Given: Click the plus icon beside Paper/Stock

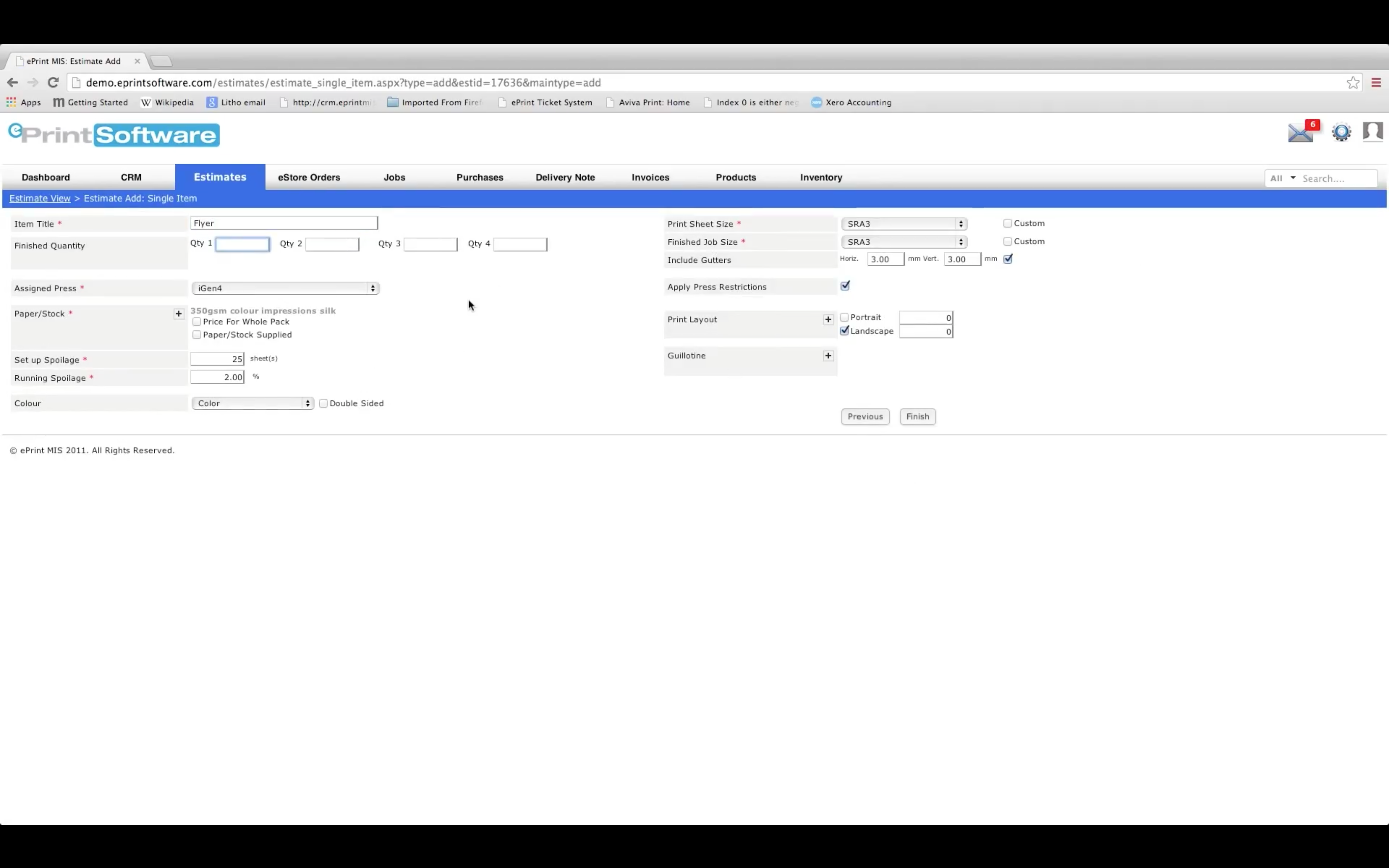Looking at the screenshot, I should click(179, 313).
